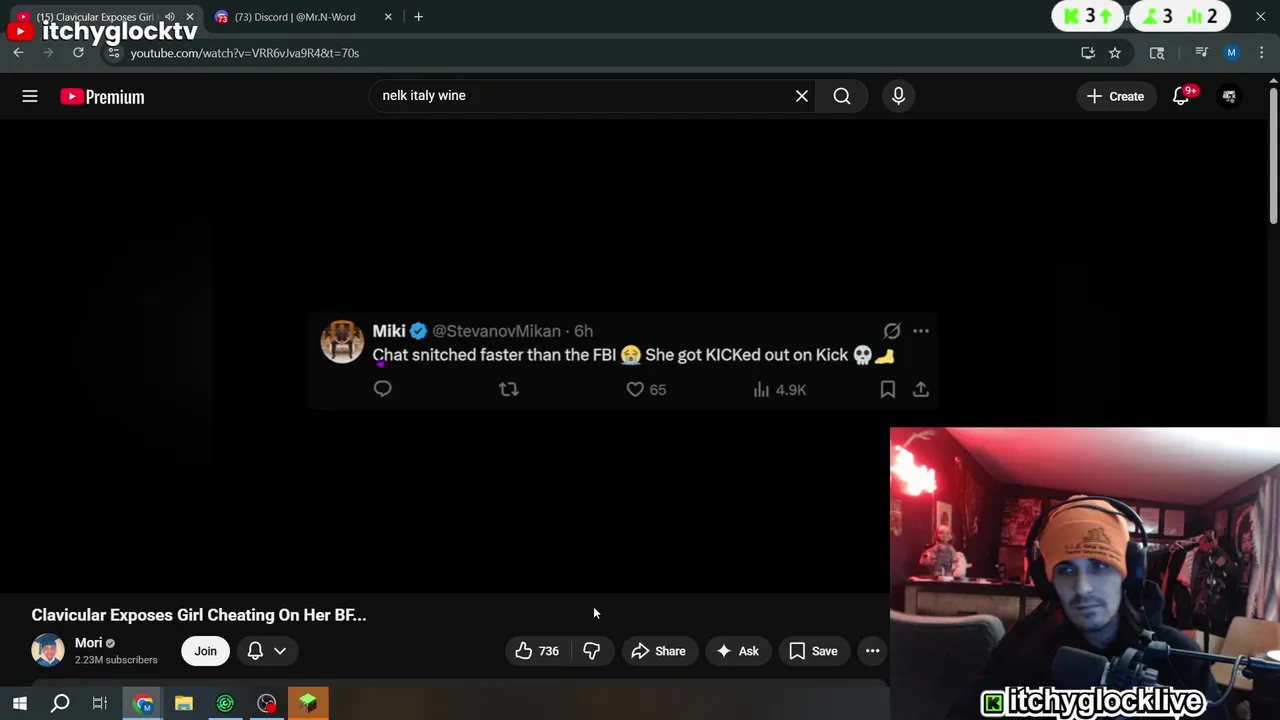
Task: Open the Ask AI button
Action: coord(738,651)
